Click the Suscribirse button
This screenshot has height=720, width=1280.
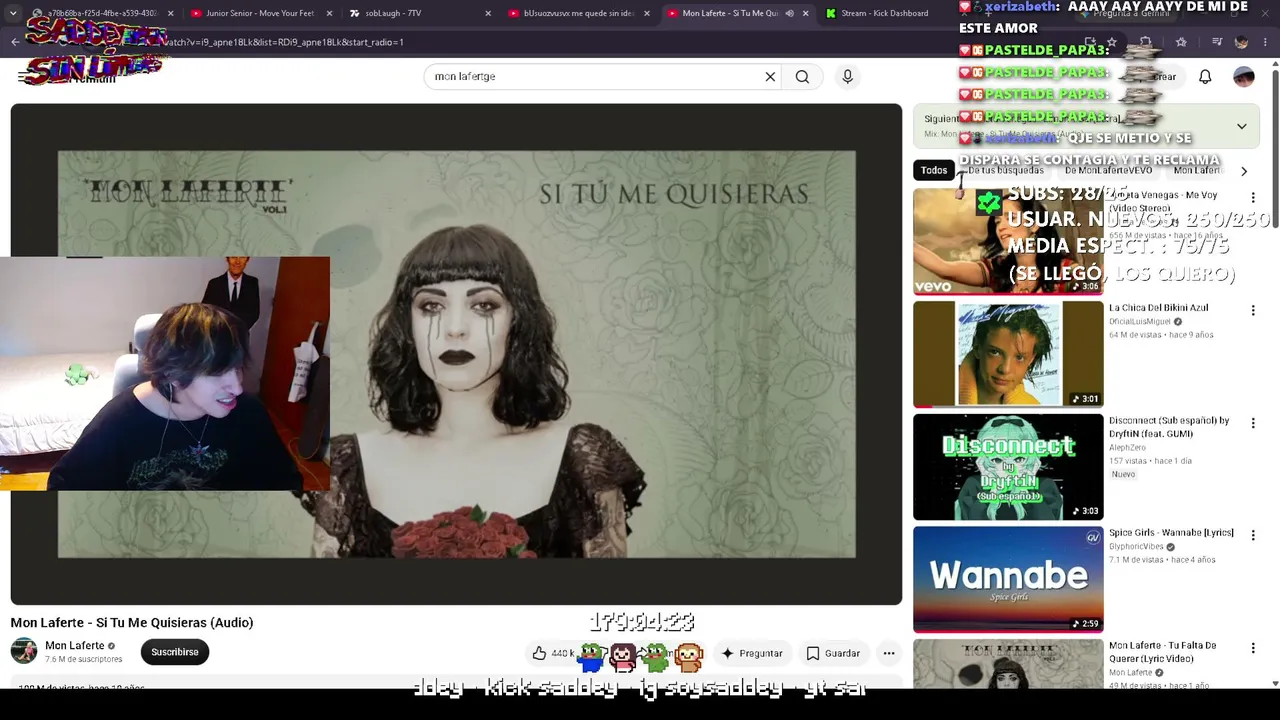175,652
